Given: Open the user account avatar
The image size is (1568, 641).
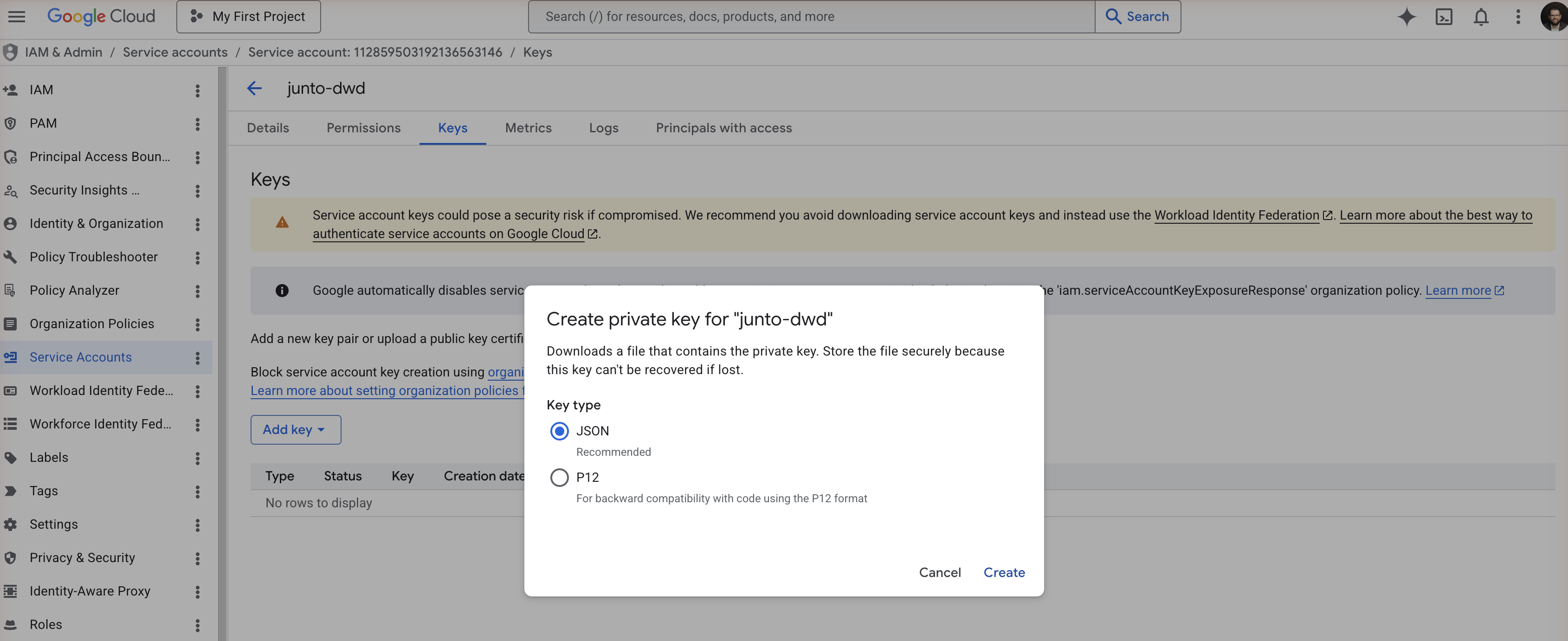Looking at the screenshot, I should click(x=1554, y=17).
